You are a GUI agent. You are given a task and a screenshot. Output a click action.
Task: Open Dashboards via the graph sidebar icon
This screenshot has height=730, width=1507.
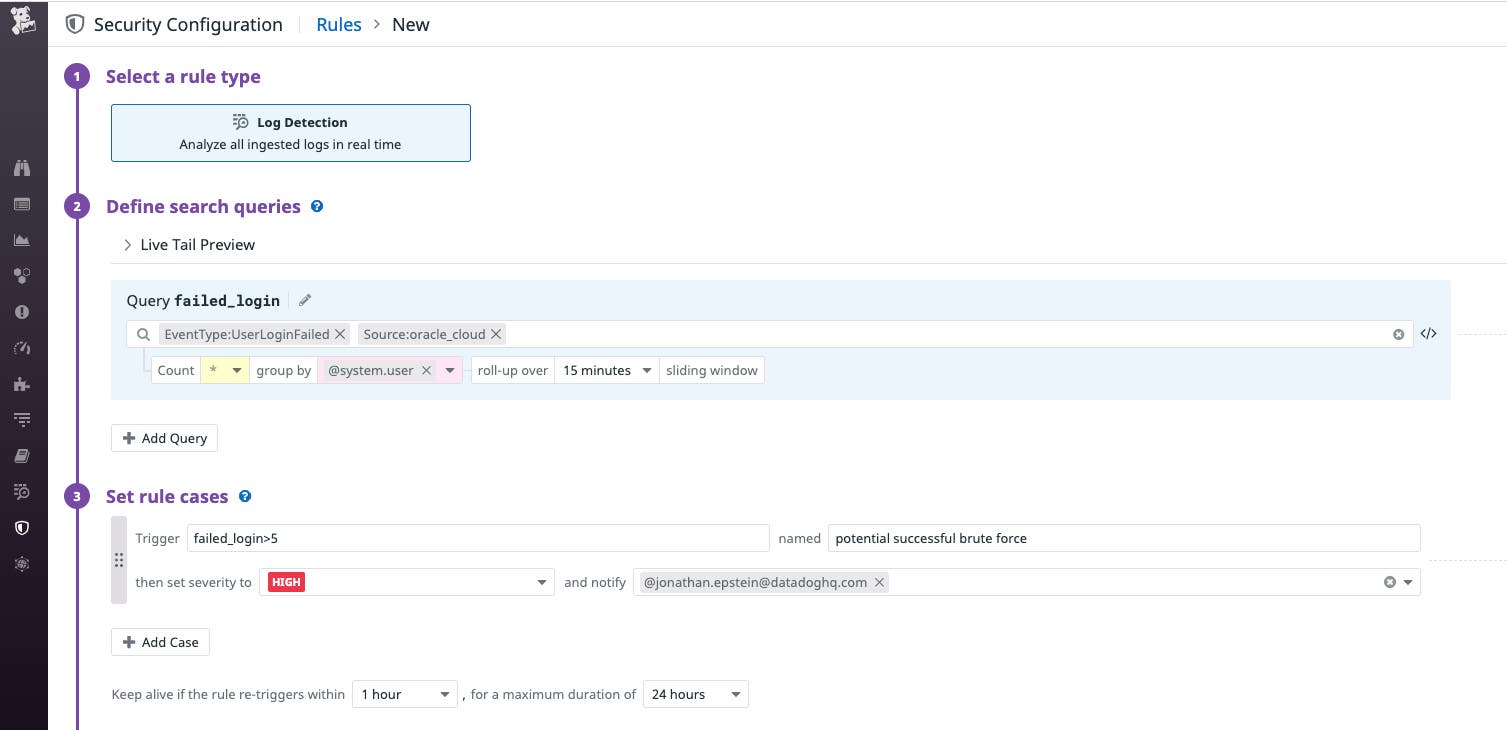coord(22,240)
